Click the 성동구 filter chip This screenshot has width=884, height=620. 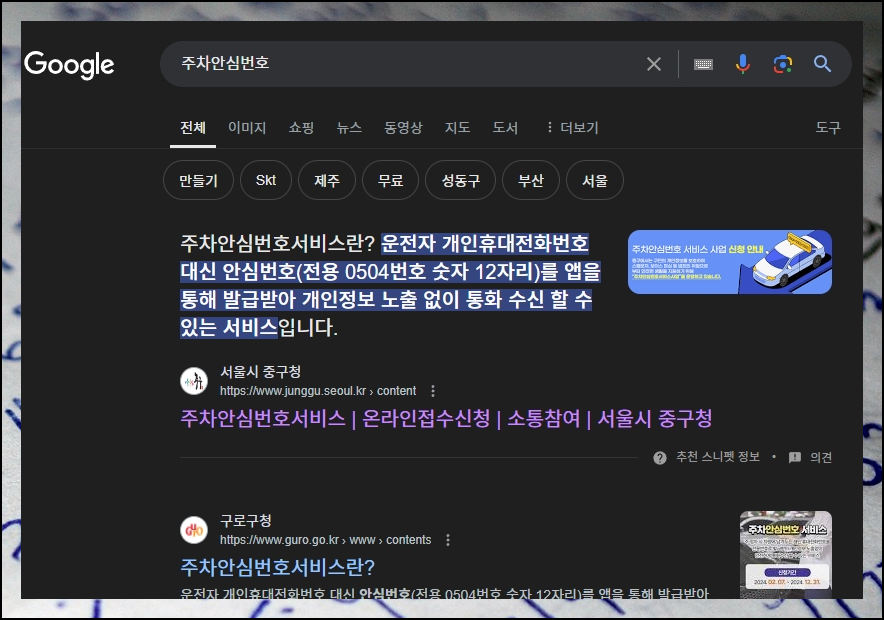click(x=461, y=180)
